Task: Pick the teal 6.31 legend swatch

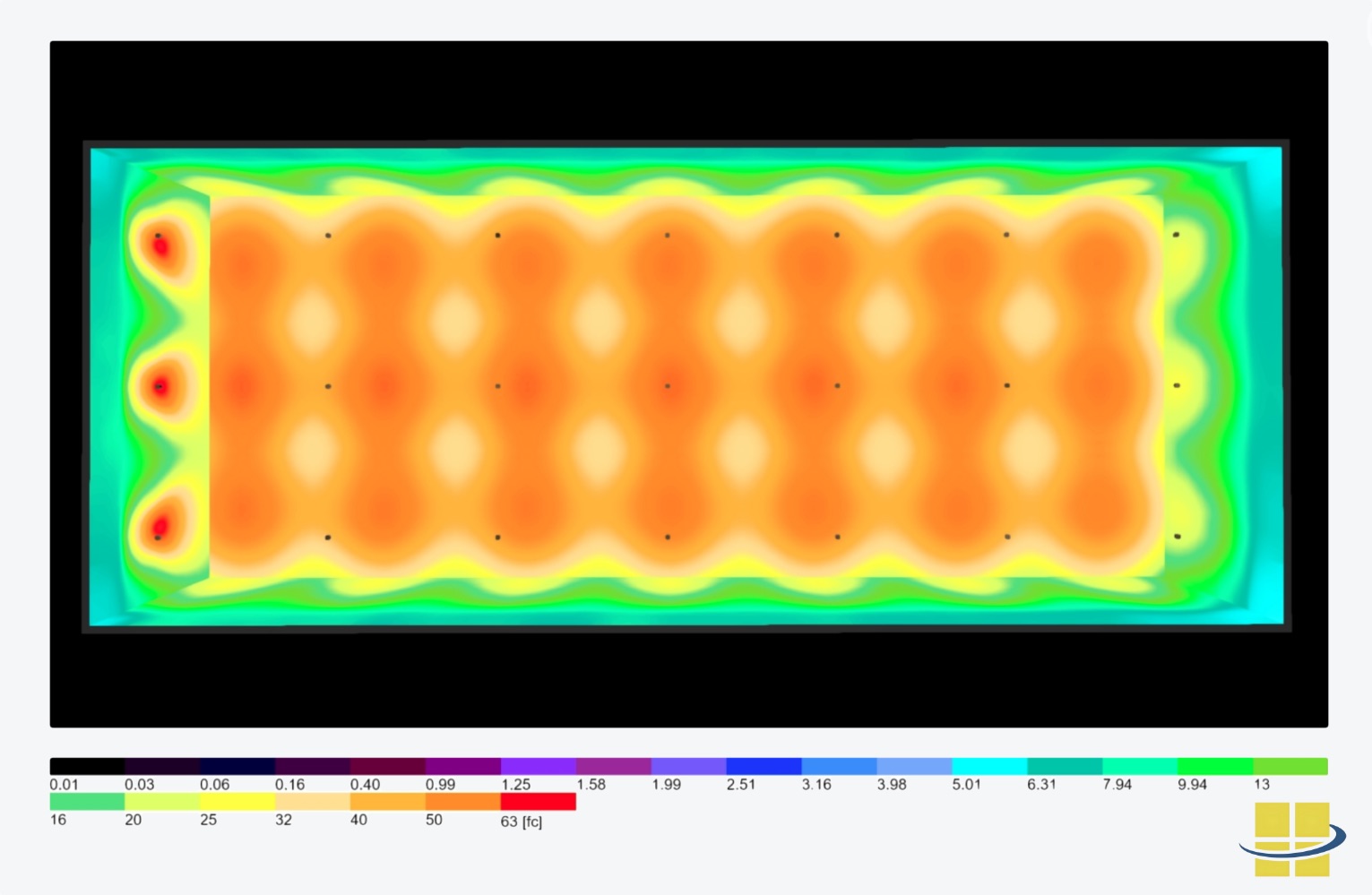Action: [1064, 766]
